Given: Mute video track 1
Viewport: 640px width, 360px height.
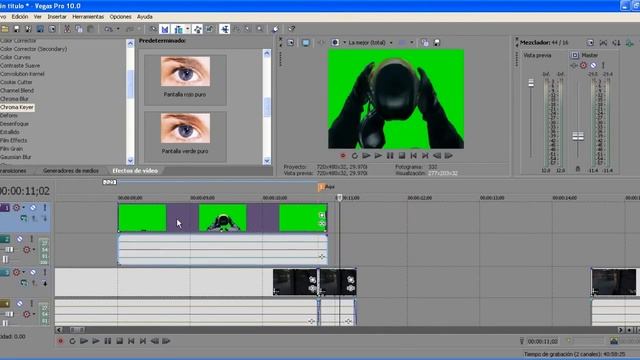Looking at the screenshot, I should [x=33, y=207].
